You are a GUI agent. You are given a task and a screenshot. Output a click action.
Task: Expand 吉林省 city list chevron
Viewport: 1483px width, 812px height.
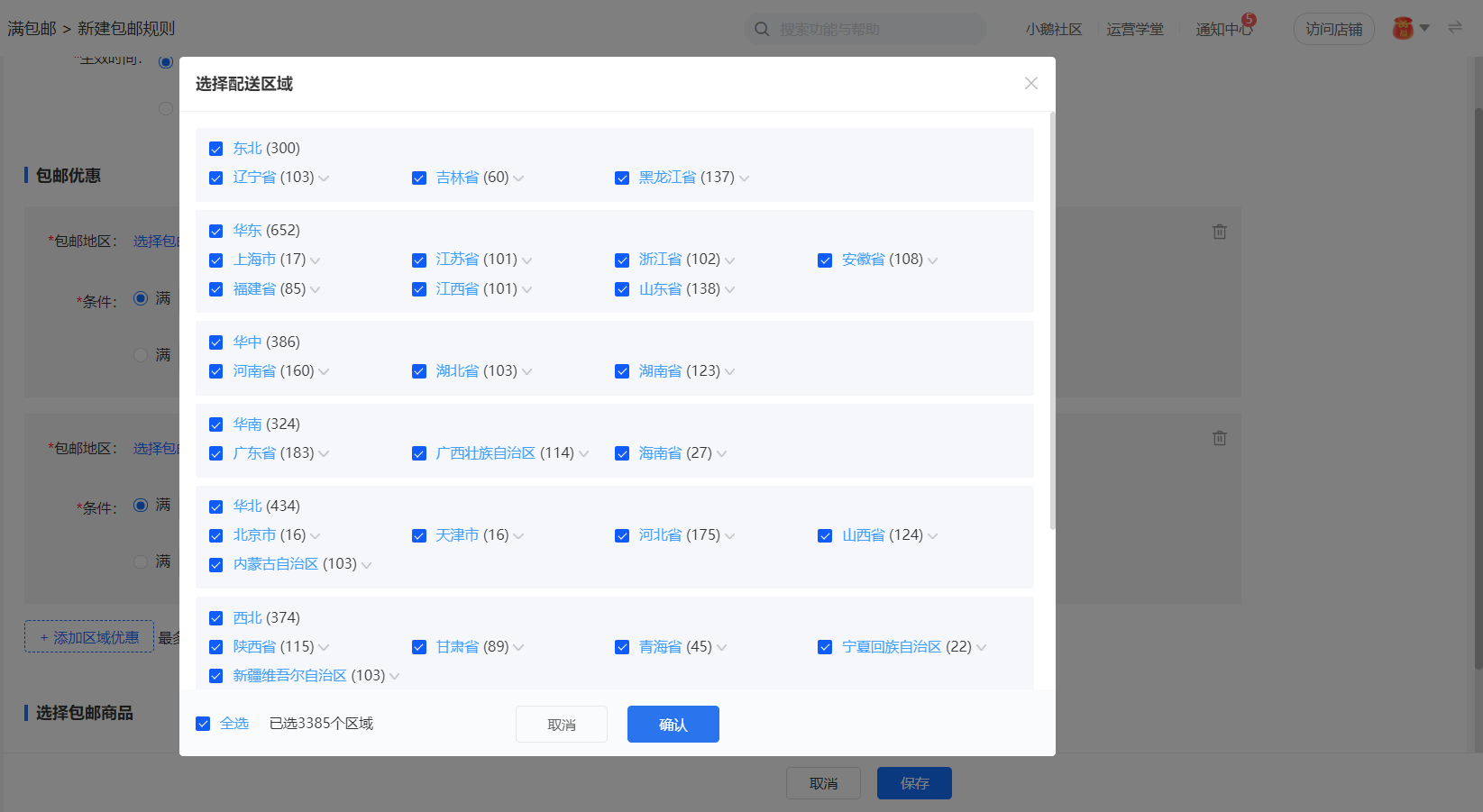click(518, 178)
